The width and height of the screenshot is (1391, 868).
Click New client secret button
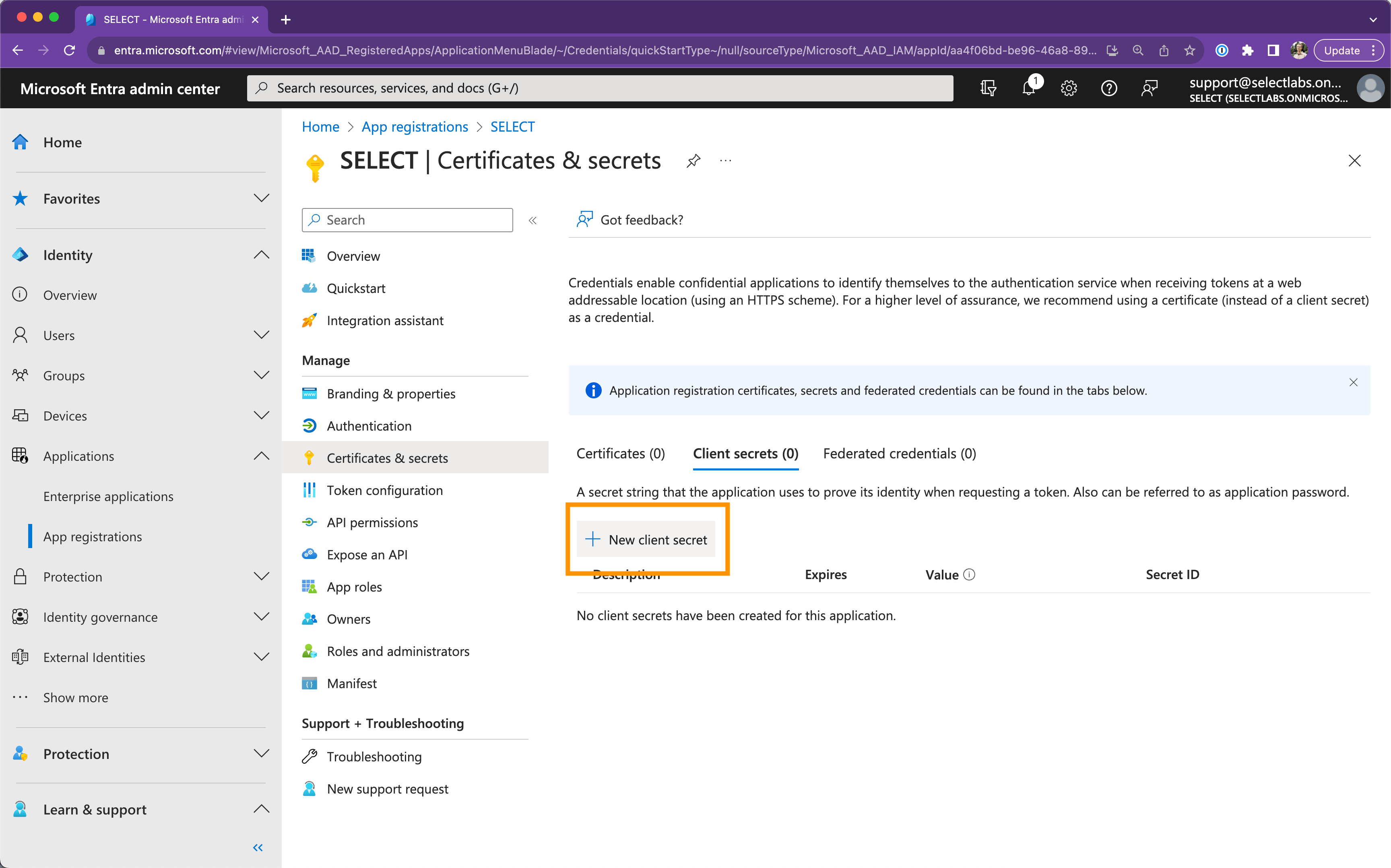click(646, 540)
